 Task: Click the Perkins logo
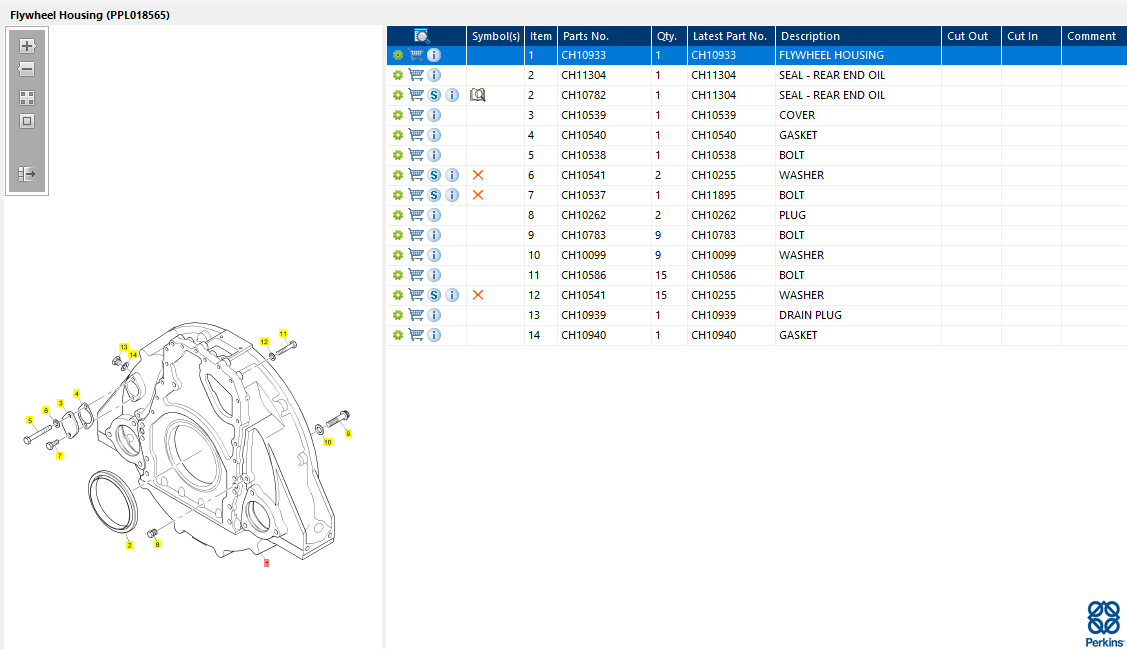(x=1103, y=624)
